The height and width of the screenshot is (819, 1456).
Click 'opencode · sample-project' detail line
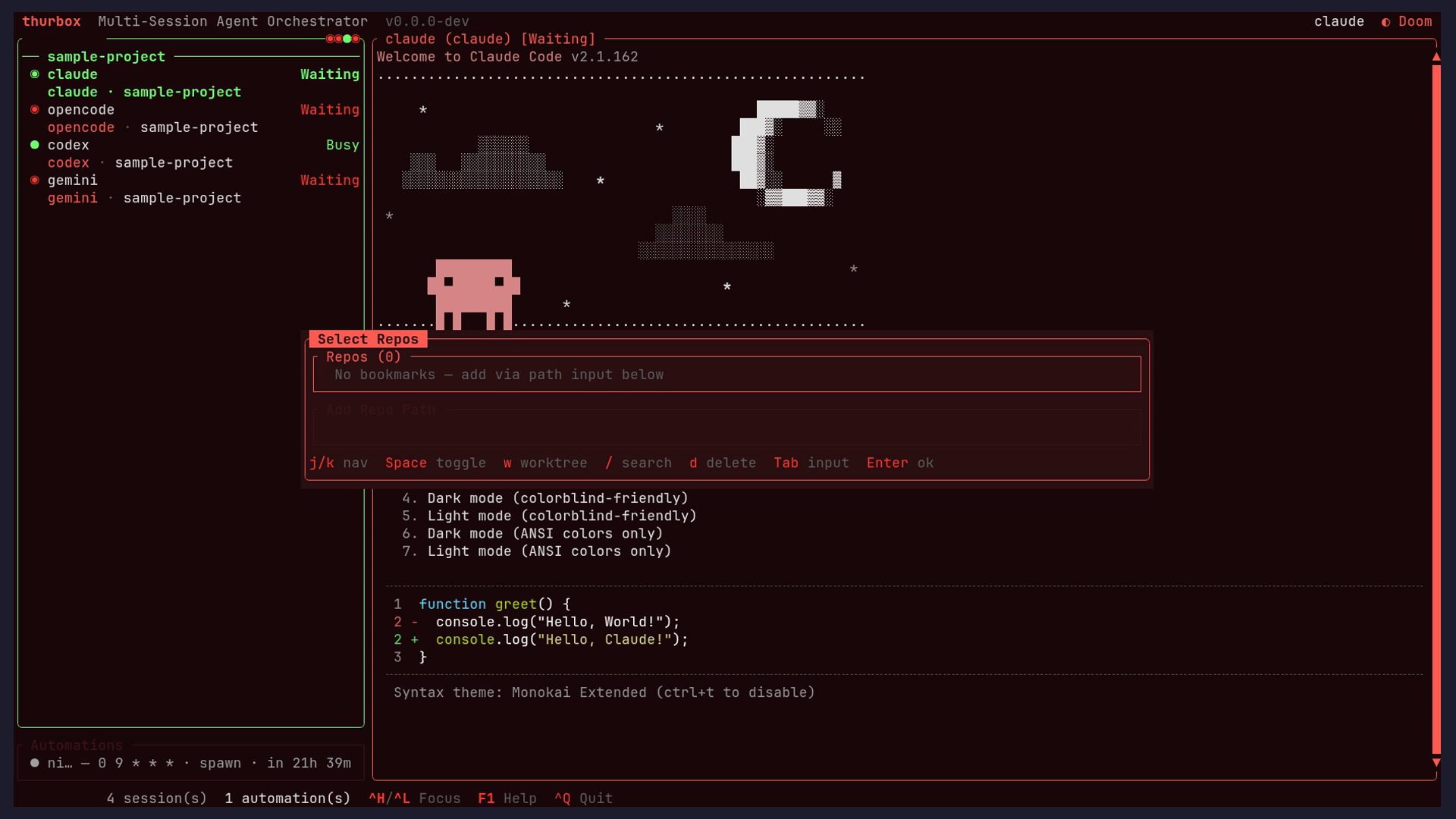pos(152,127)
